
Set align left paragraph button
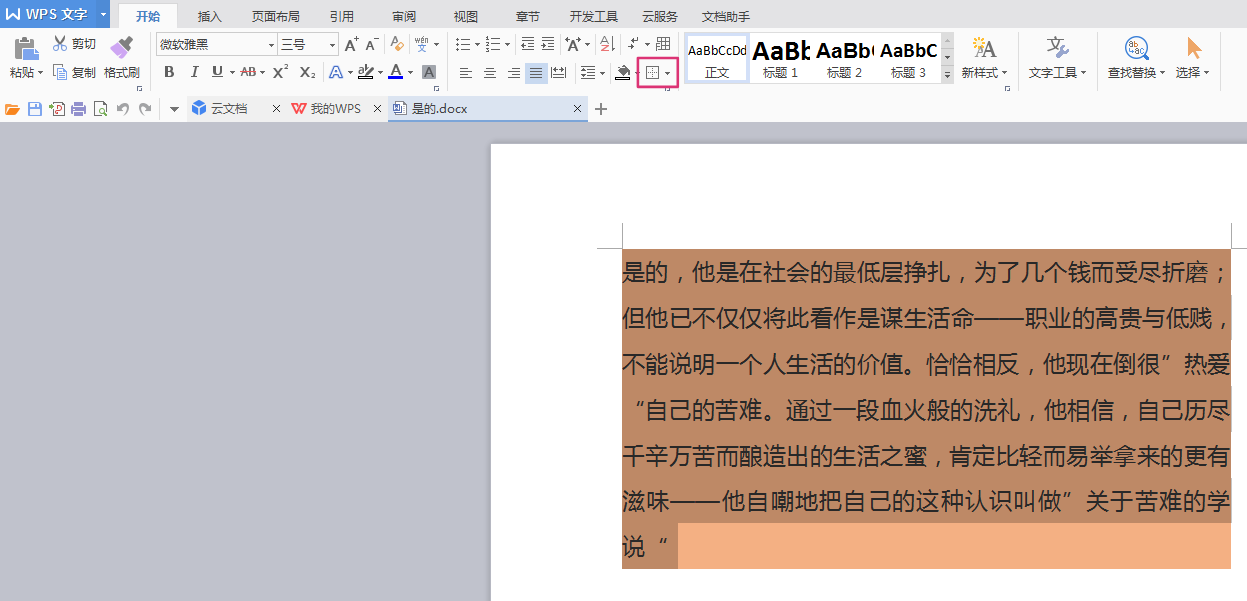tap(466, 73)
